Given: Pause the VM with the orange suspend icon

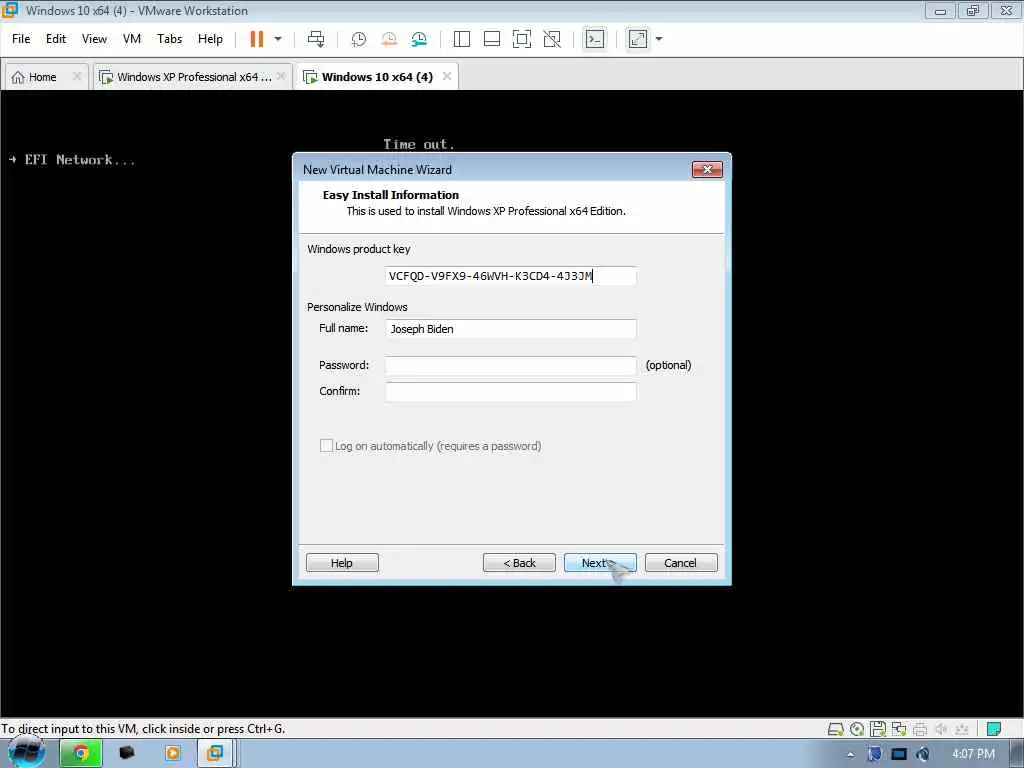Looking at the screenshot, I should [x=257, y=39].
